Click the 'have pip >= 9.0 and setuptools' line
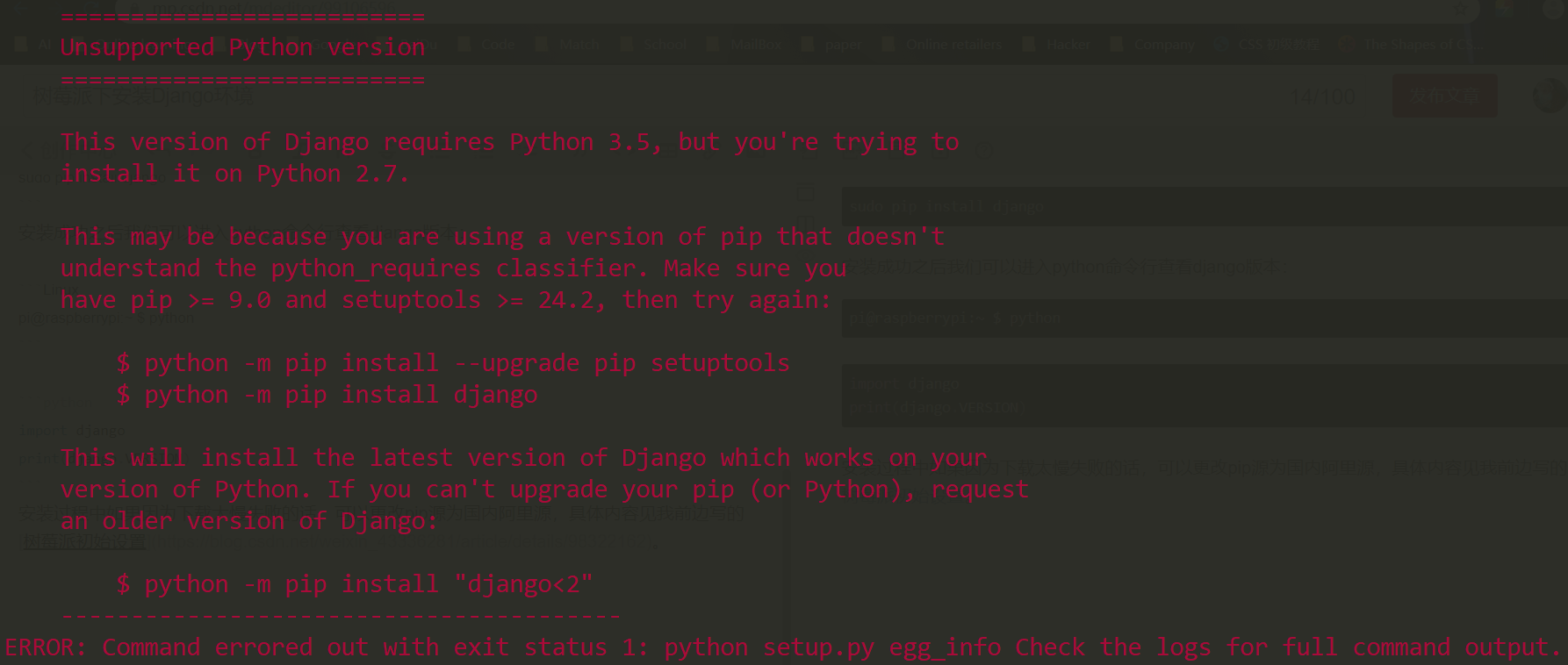 pos(446,300)
